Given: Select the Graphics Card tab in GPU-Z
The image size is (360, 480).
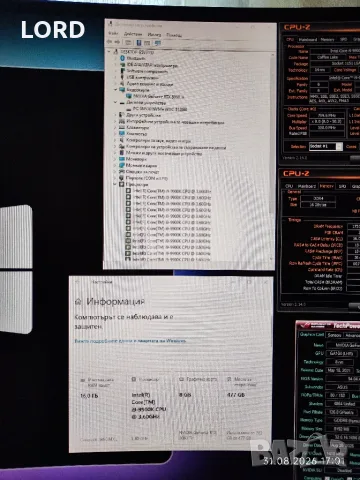Looking at the screenshot, I should [312, 334].
